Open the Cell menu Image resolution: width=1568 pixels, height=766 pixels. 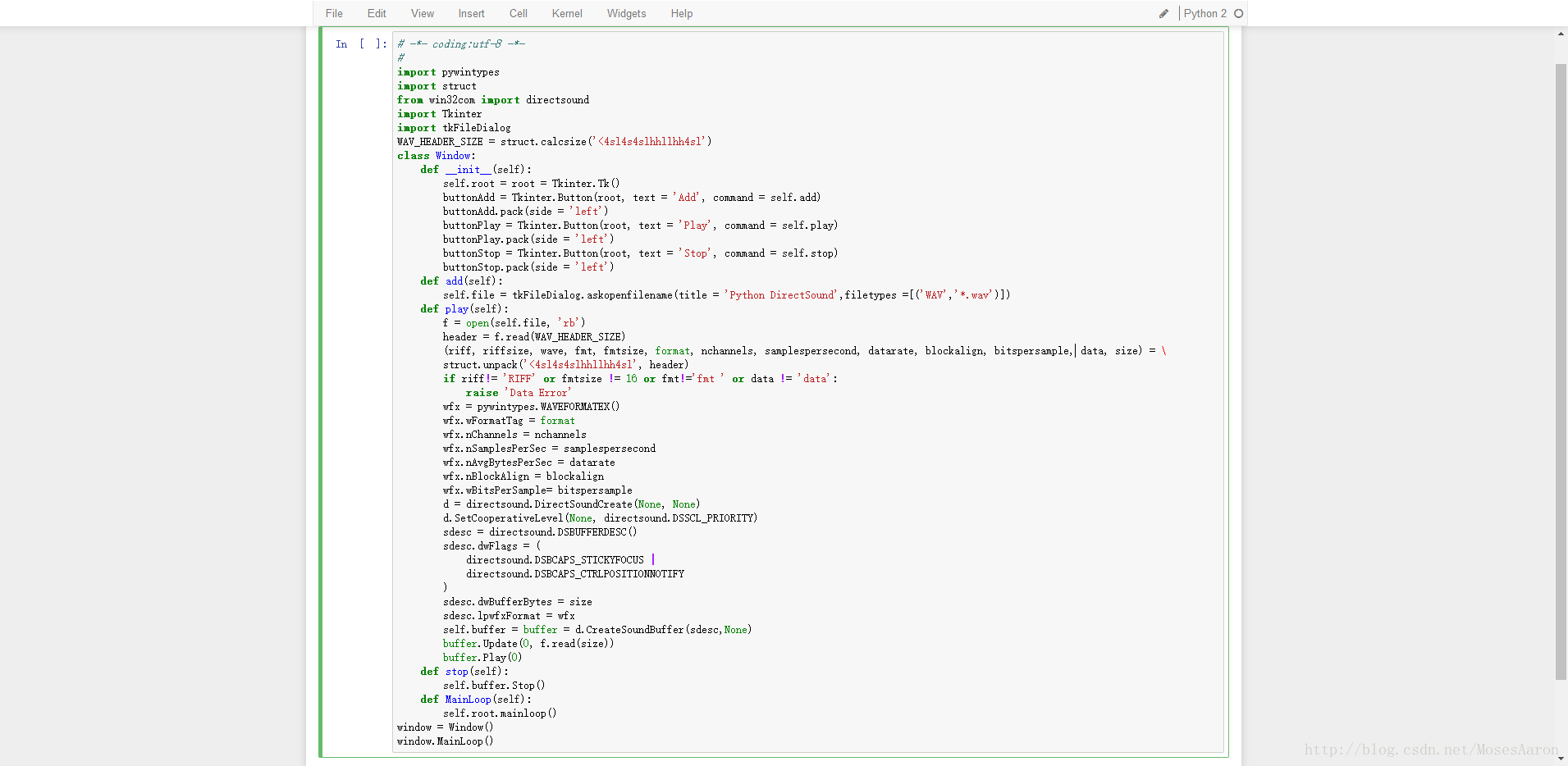518,13
